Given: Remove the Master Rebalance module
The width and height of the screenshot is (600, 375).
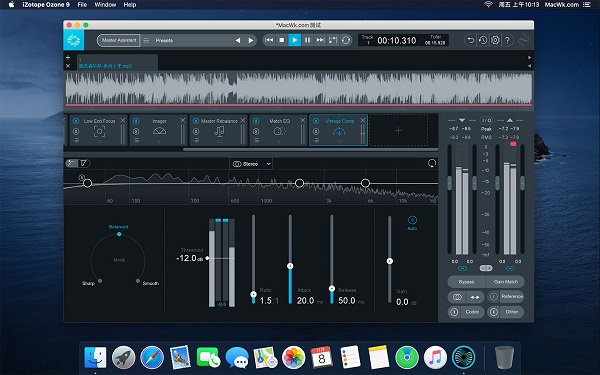Looking at the screenshot, I should click(x=243, y=121).
